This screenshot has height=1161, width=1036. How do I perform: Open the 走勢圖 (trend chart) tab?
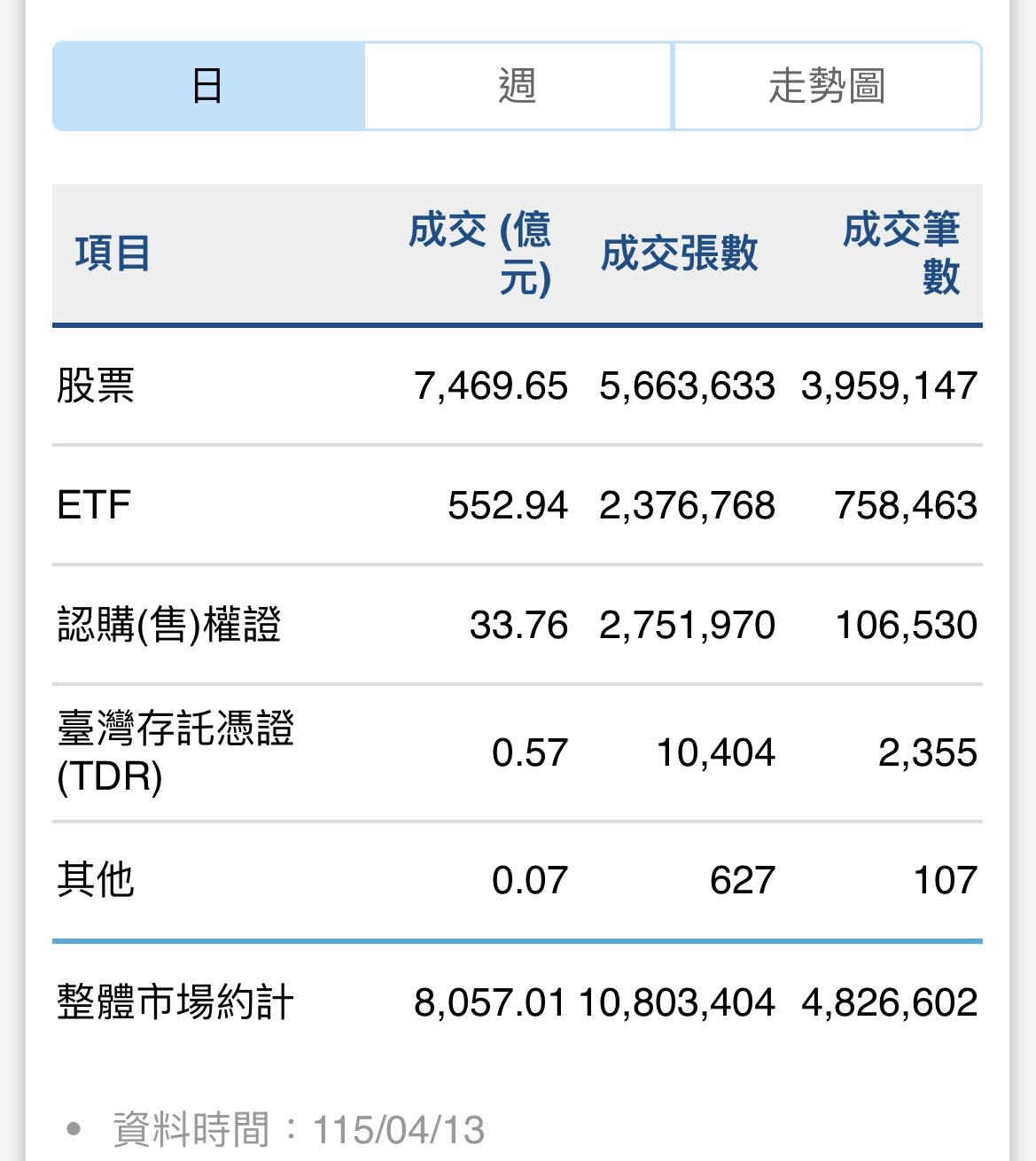[828, 86]
